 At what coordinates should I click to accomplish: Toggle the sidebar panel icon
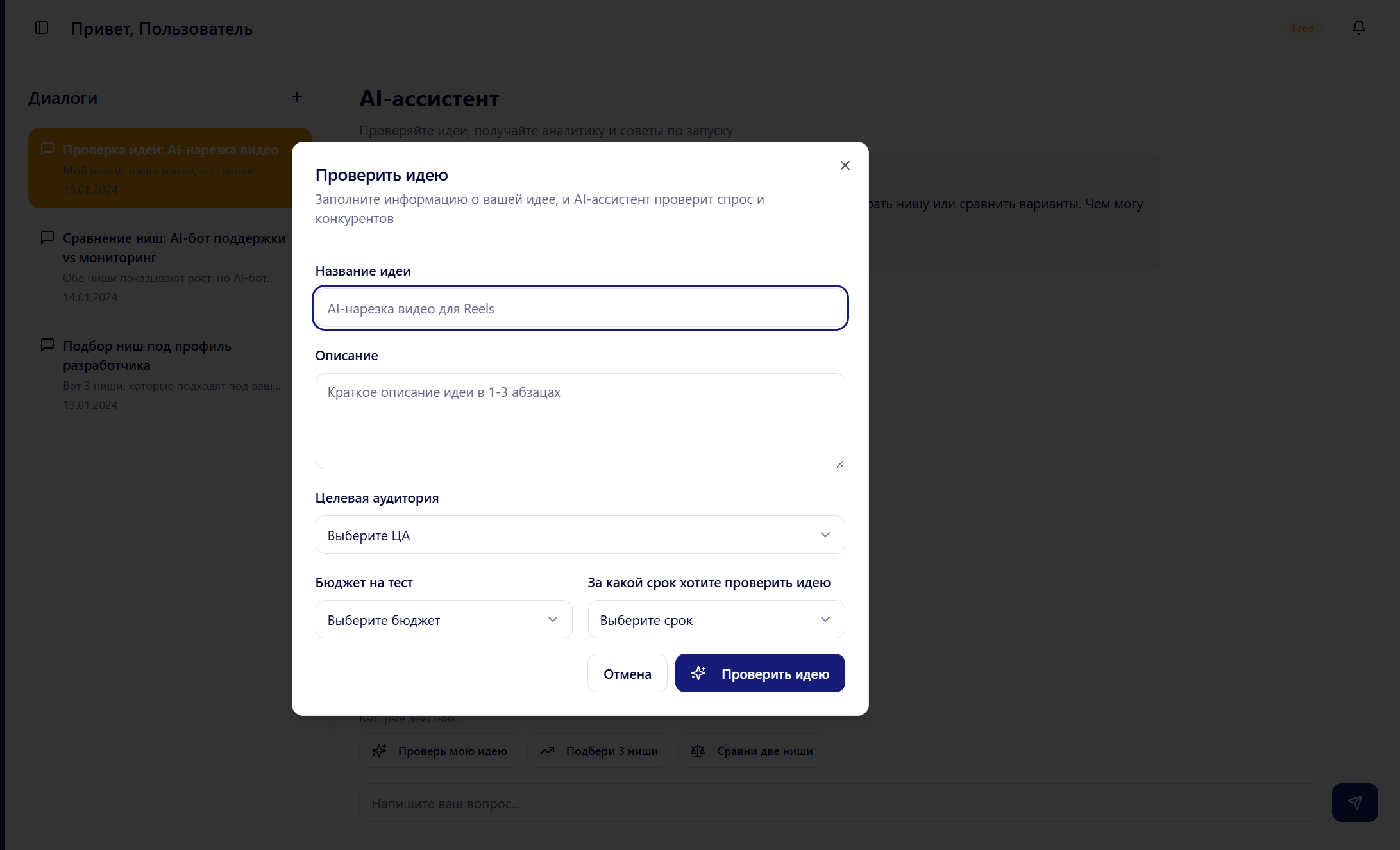point(42,28)
